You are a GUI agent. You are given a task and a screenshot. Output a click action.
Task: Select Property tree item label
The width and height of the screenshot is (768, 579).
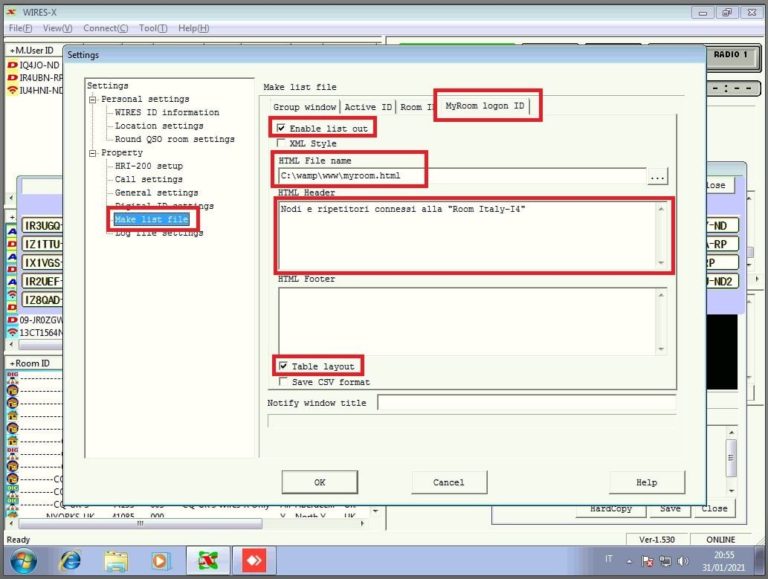coord(122,153)
